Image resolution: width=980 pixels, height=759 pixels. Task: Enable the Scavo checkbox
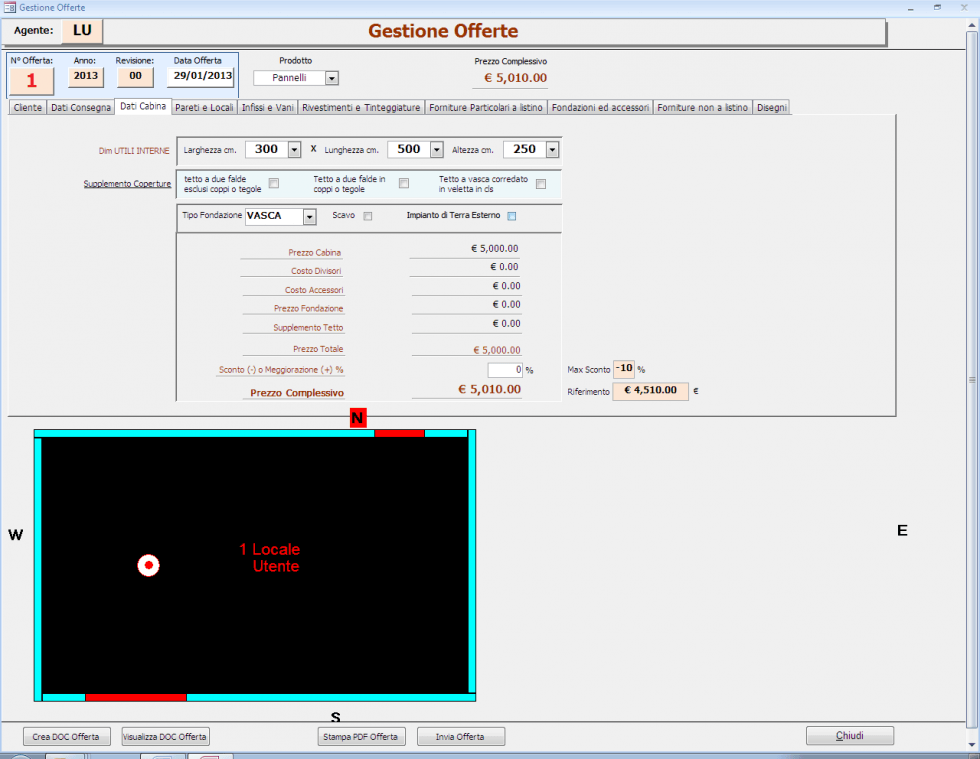tap(368, 216)
